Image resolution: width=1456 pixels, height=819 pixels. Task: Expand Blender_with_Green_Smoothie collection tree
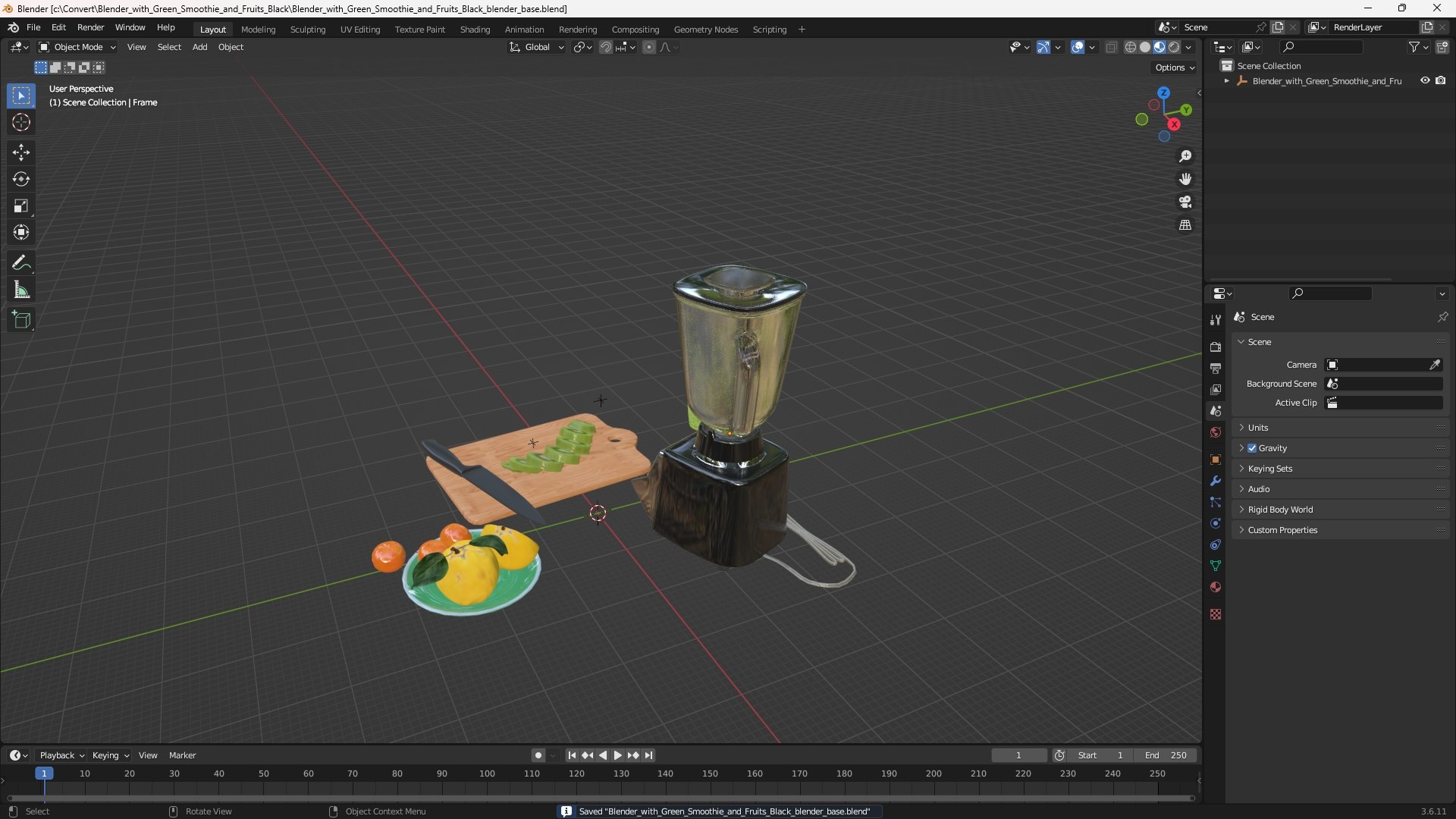[1226, 80]
